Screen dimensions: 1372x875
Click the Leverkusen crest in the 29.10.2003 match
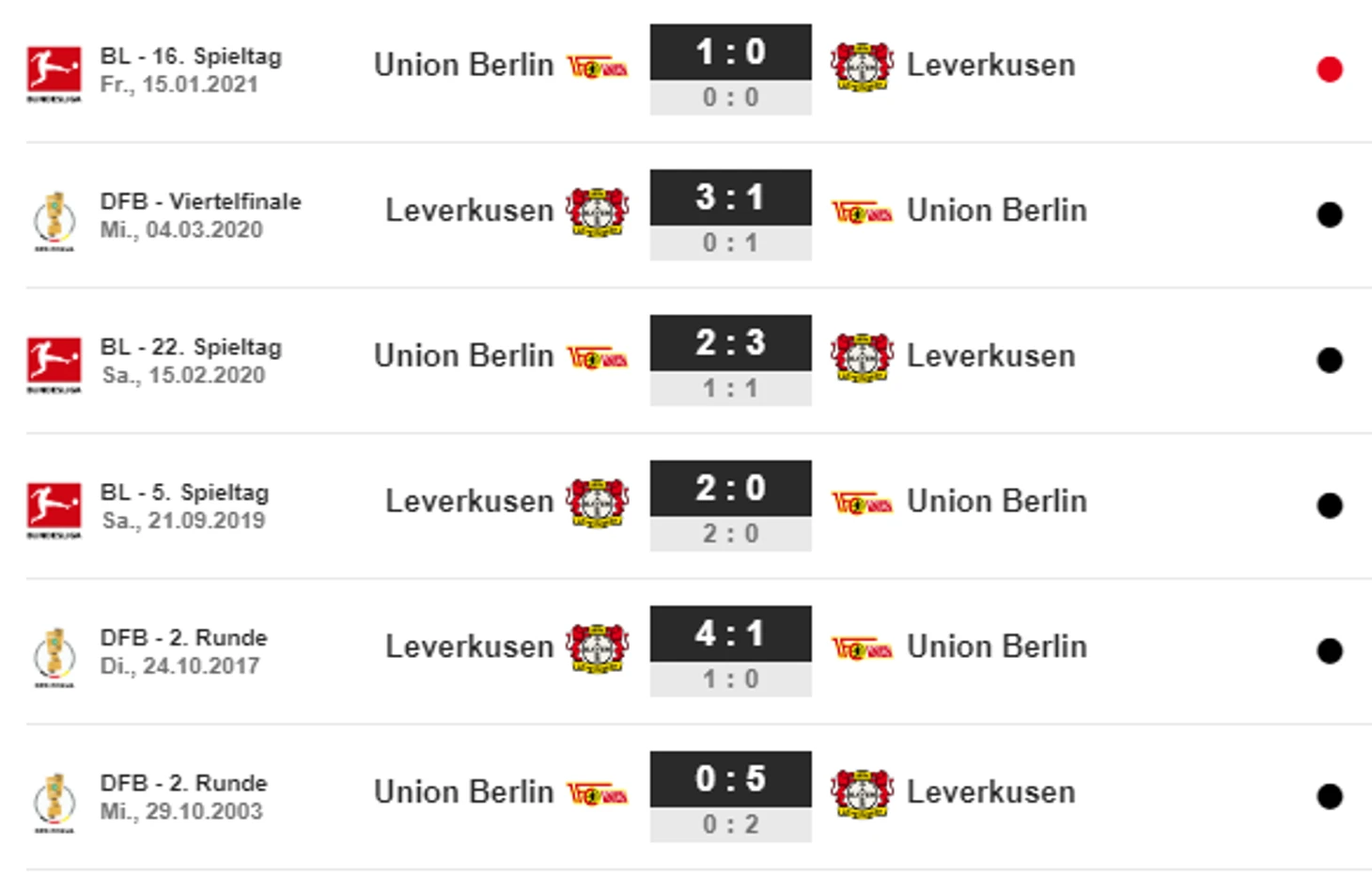(862, 793)
